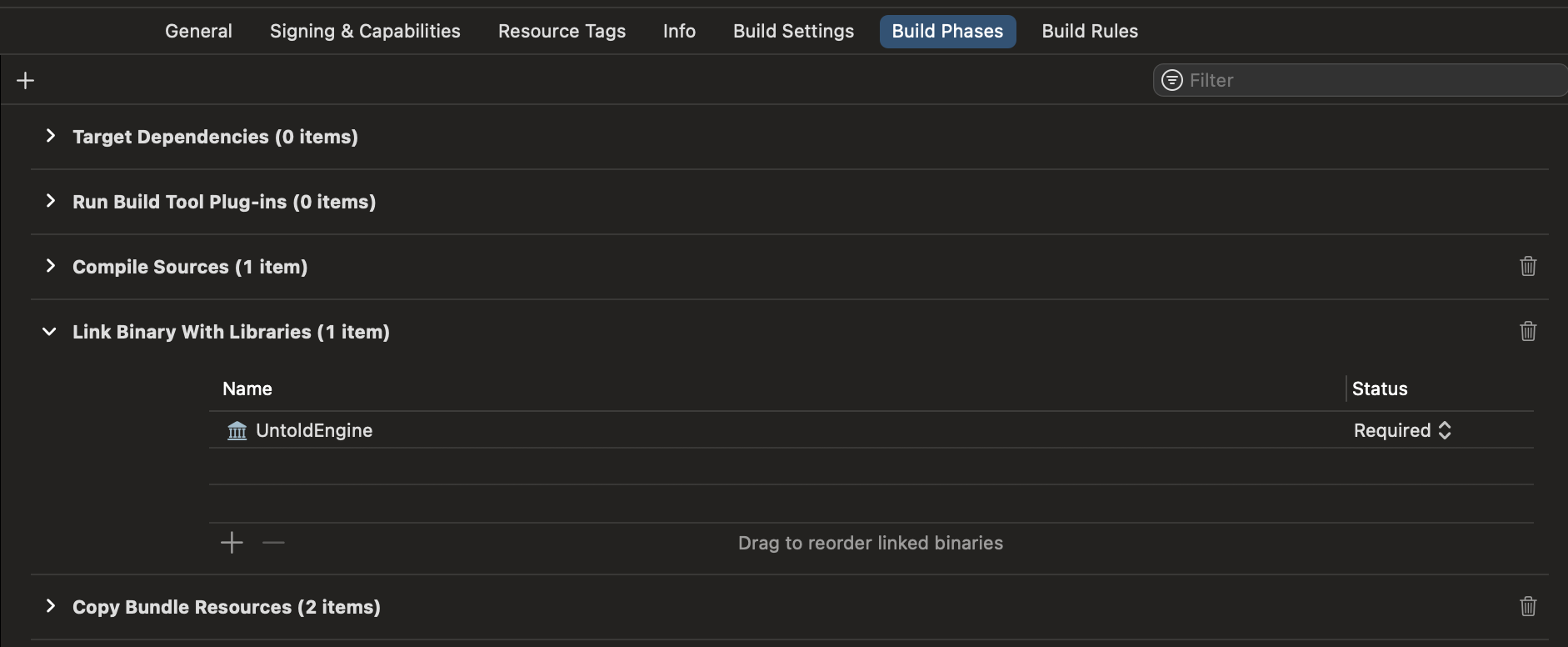This screenshot has height=647, width=1568.
Task: Delete the Link Binary With Libraries phase
Action: (1527, 331)
